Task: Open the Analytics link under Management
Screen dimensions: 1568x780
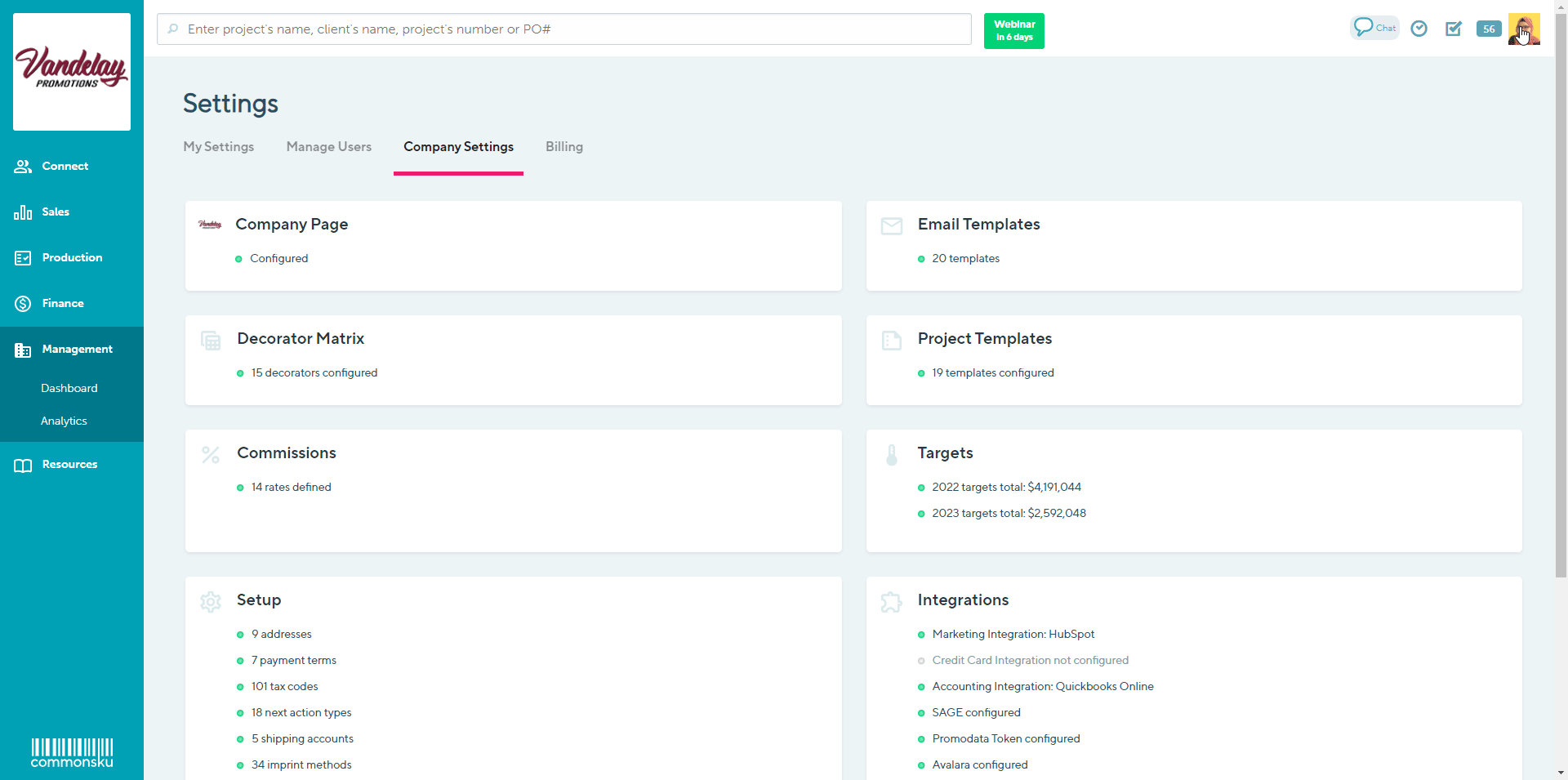Action: tap(64, 421)
